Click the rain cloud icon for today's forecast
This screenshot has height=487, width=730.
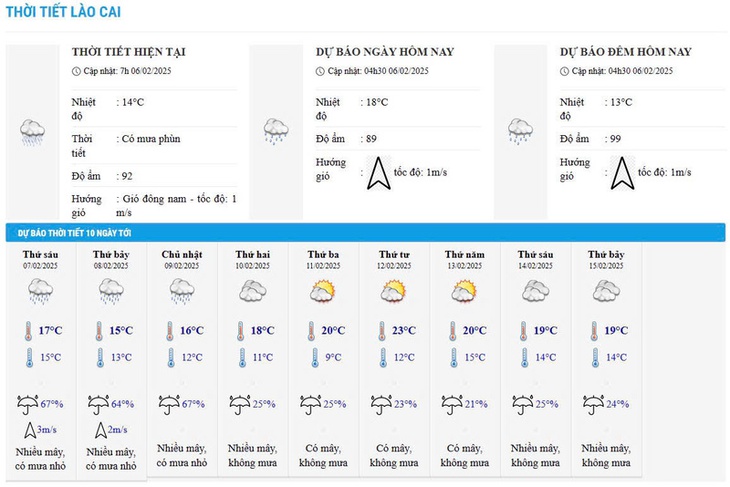276,131
